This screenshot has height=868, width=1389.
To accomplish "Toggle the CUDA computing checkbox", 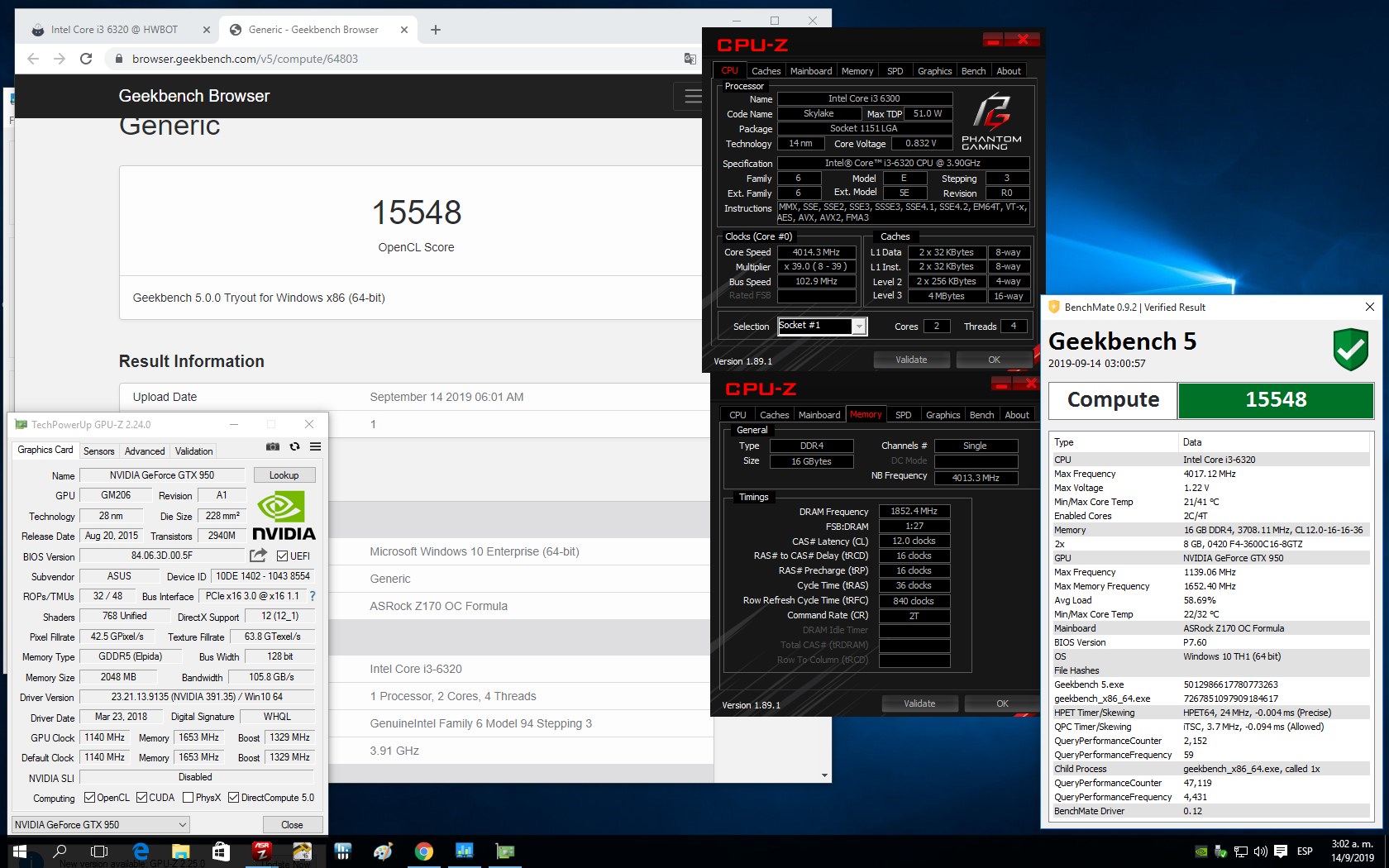I will point(141,798).
